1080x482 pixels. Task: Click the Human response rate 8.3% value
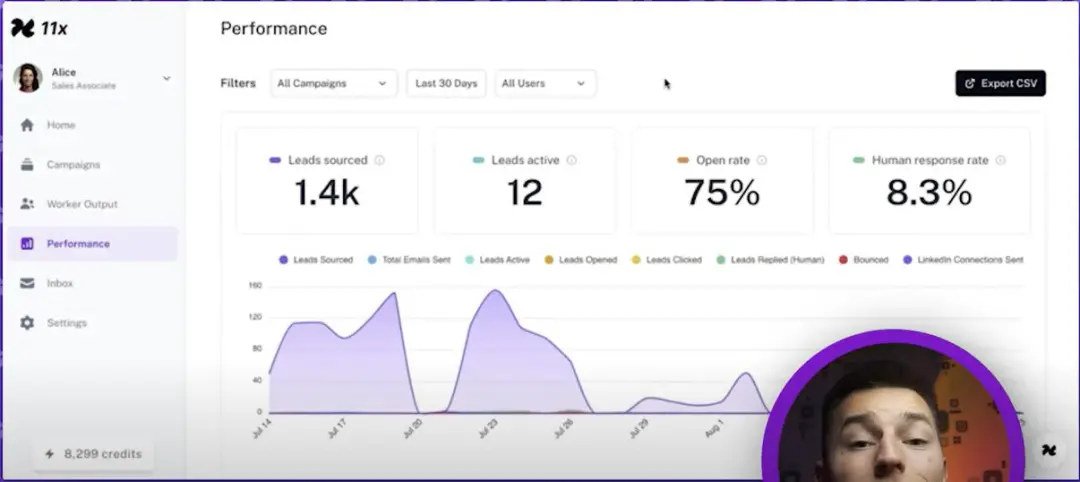coord(929,193)
